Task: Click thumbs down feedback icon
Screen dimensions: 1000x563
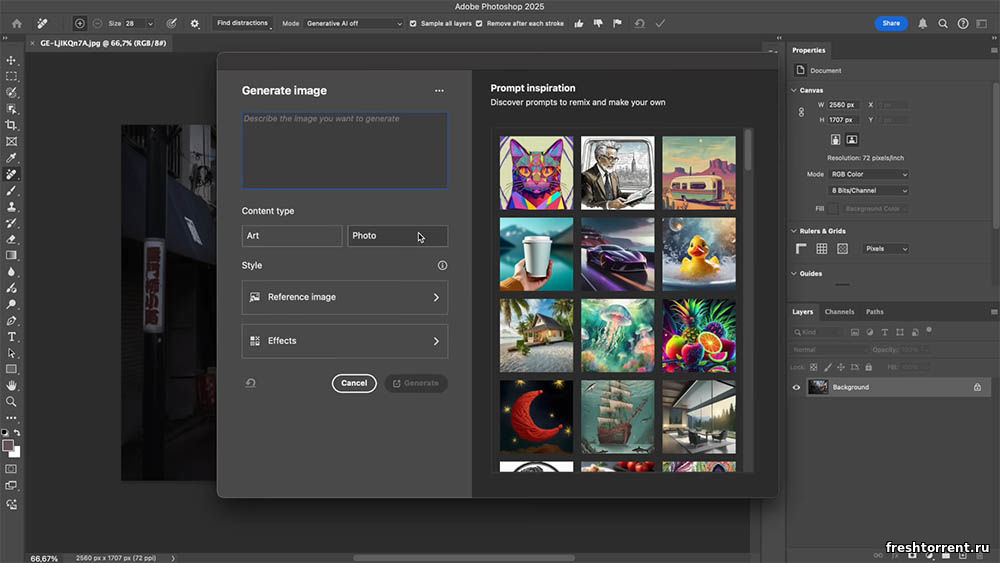Action: coord(598,24)
